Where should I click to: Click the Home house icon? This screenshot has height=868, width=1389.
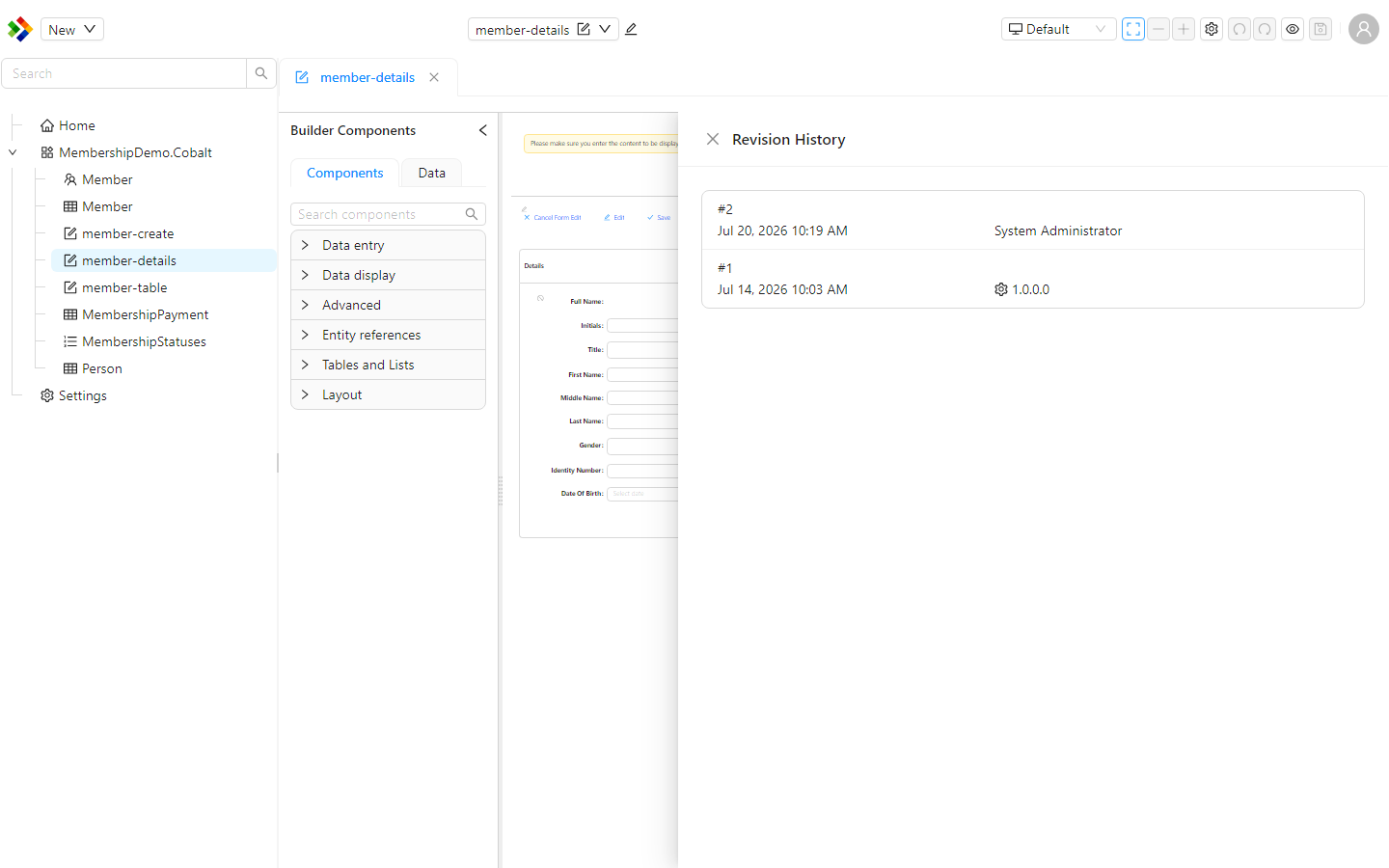(x=47, y=125)
